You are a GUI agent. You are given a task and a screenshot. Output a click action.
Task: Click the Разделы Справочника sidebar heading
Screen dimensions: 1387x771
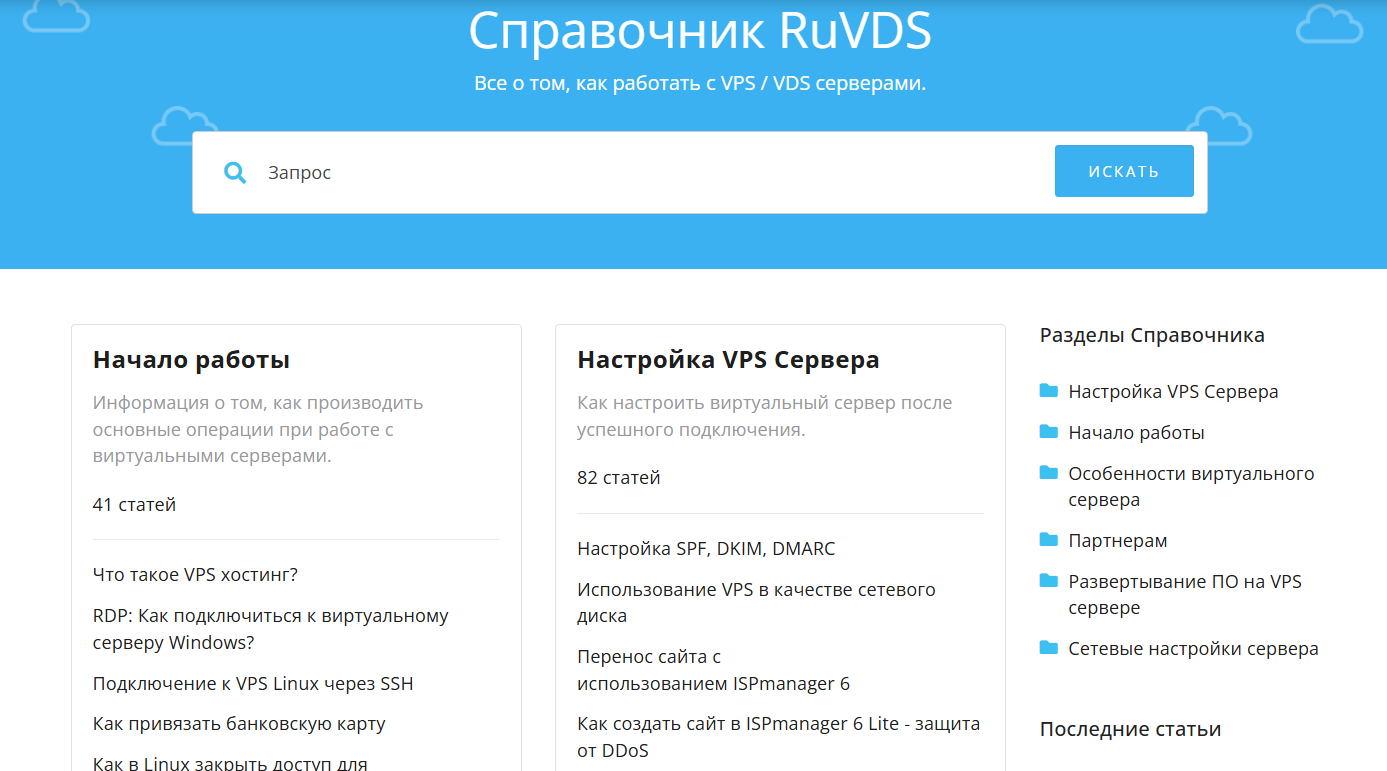[x=1152, y=335]
